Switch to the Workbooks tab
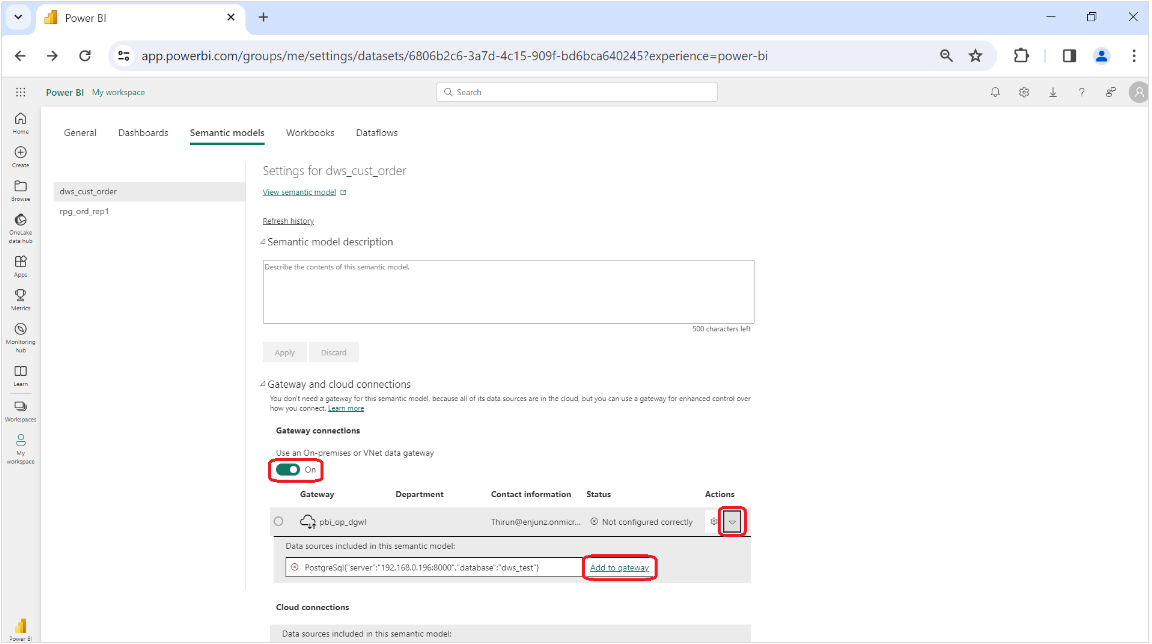The image size is (1152, 644). [310, 133]
